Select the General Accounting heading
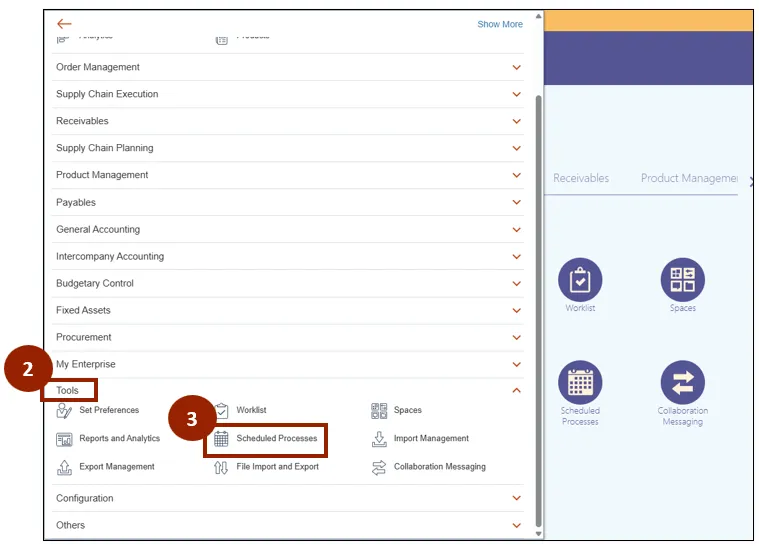Image resolution: width=759 pixels, height=549 pixels. click(98, 229)
